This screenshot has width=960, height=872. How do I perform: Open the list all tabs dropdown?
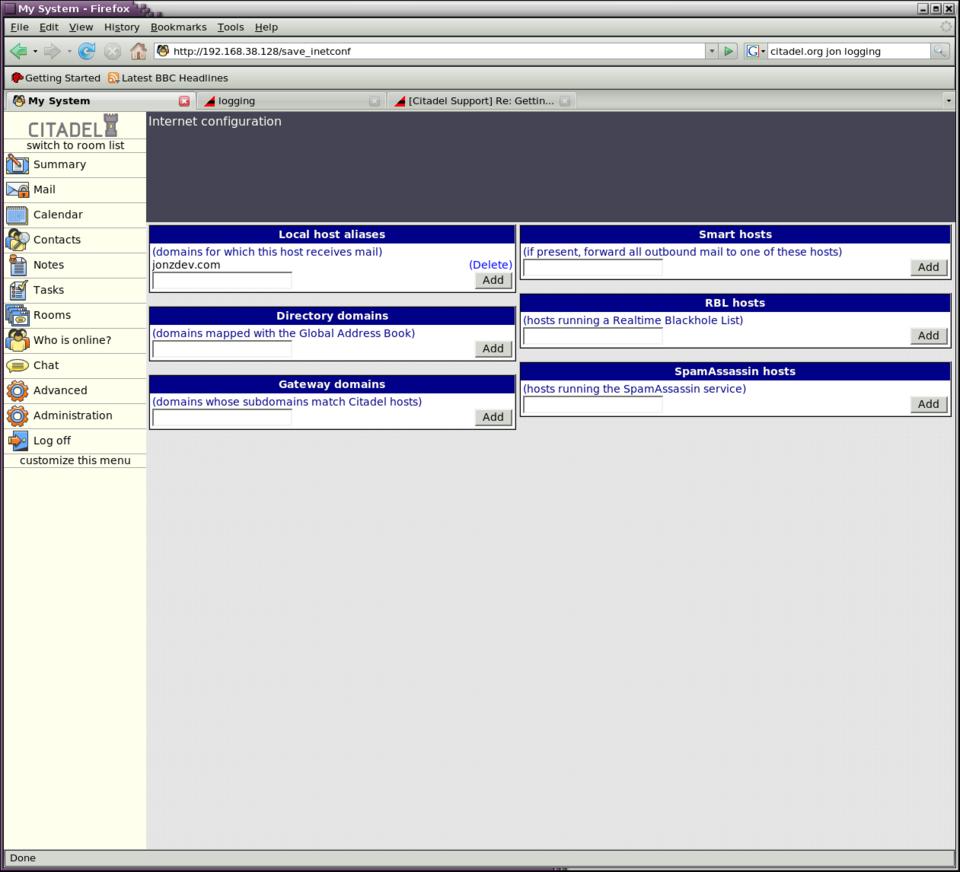click(x=948, y=101)
